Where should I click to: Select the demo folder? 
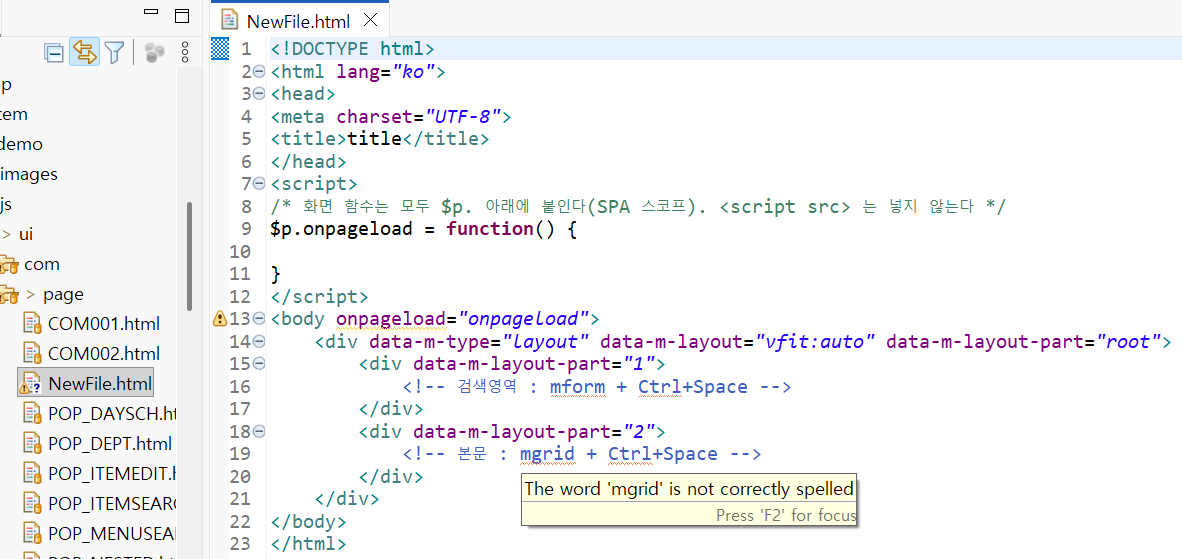tap(21, 144)
